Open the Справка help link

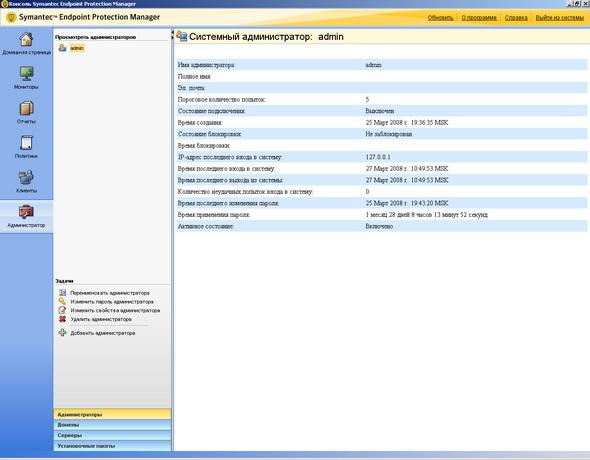(x=516, y=18)
